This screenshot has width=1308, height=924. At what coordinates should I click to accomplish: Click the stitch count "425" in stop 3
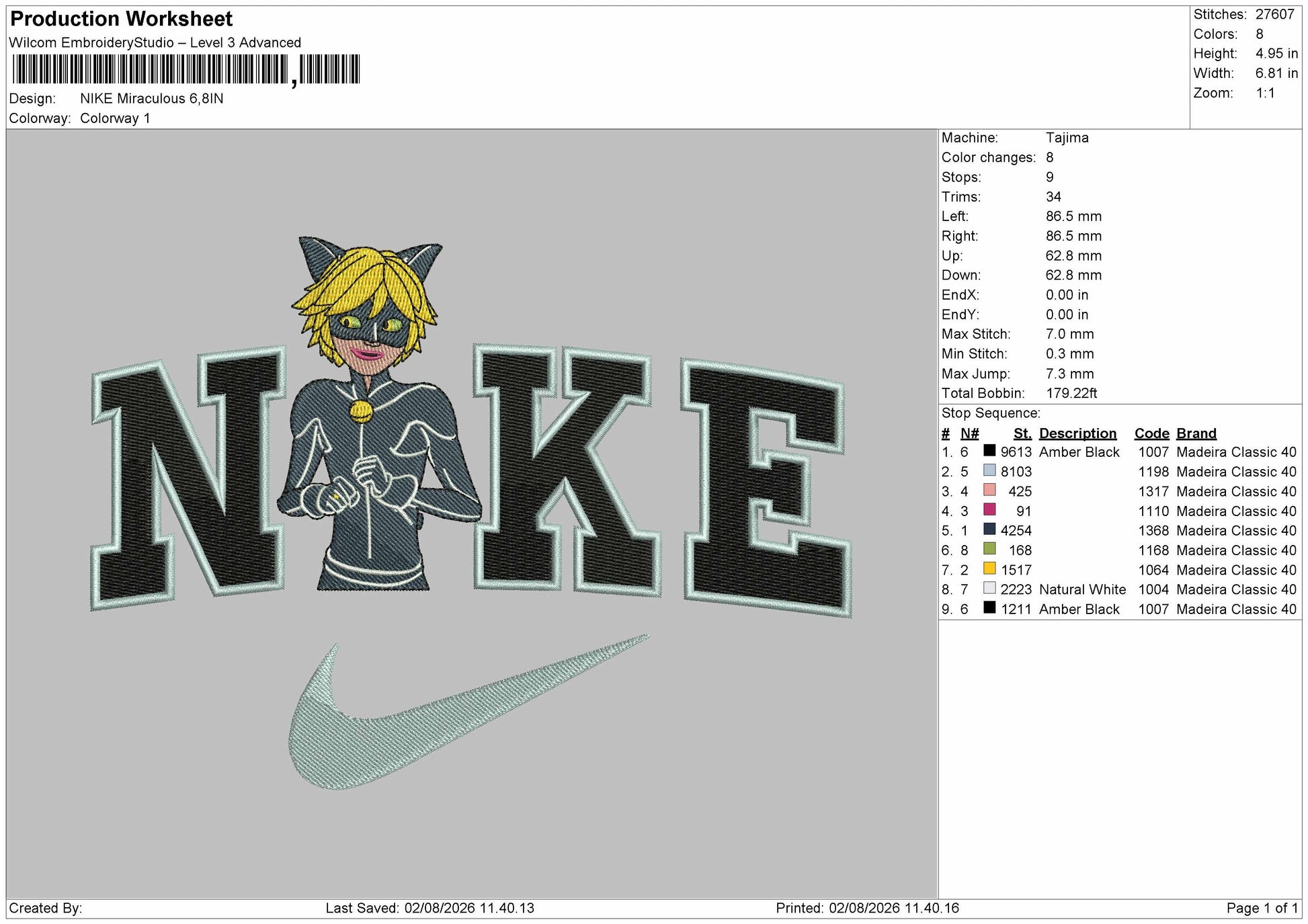[1020, 491]
